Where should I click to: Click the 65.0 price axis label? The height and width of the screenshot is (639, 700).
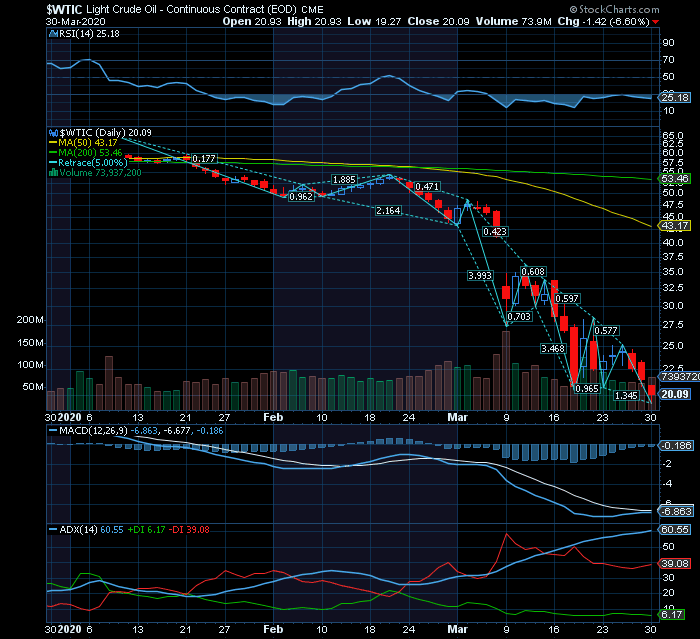[673, 135]
